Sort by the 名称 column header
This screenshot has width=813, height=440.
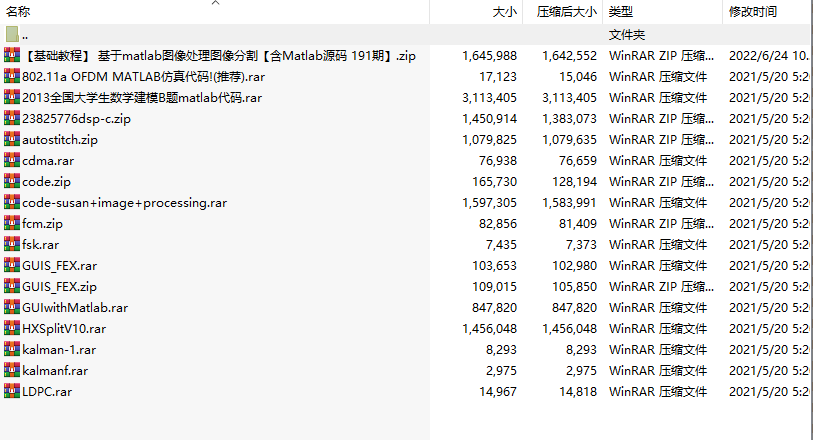[x=18, y=11]
